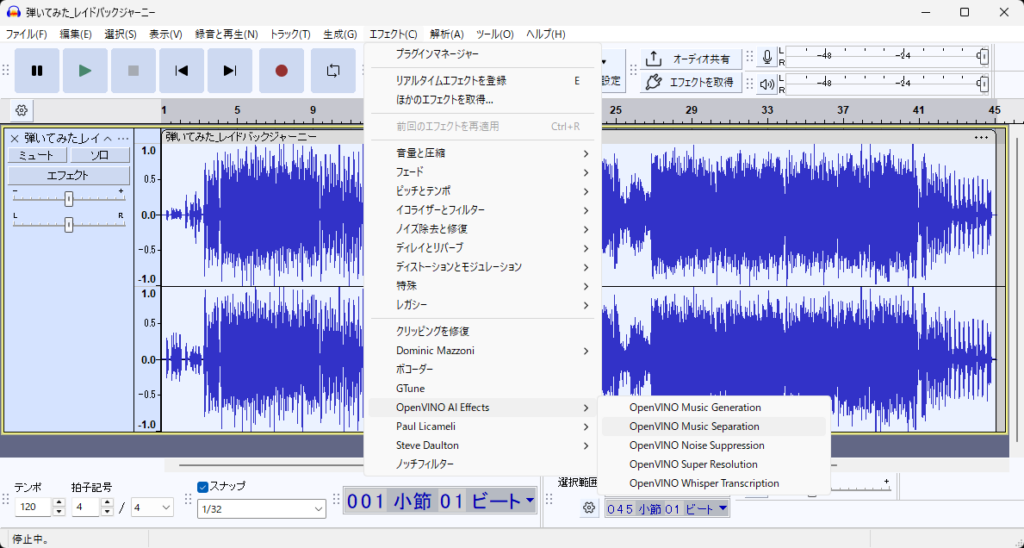Click the Skip to Start button
The height and width of the screenshot is (548, 1024).
pos(181,70)
